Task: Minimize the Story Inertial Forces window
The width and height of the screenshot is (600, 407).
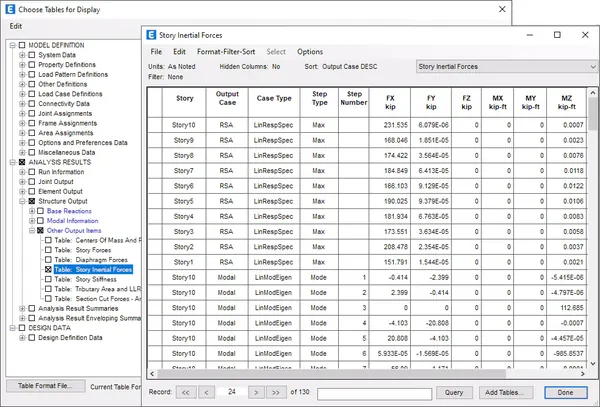Action: click(x=530, y=35)
